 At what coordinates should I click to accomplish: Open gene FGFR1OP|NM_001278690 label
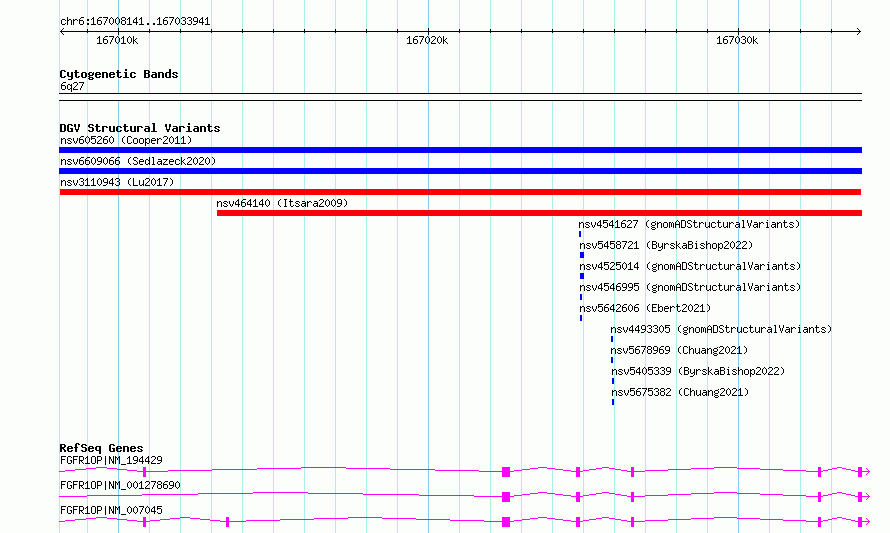(120, 485)
